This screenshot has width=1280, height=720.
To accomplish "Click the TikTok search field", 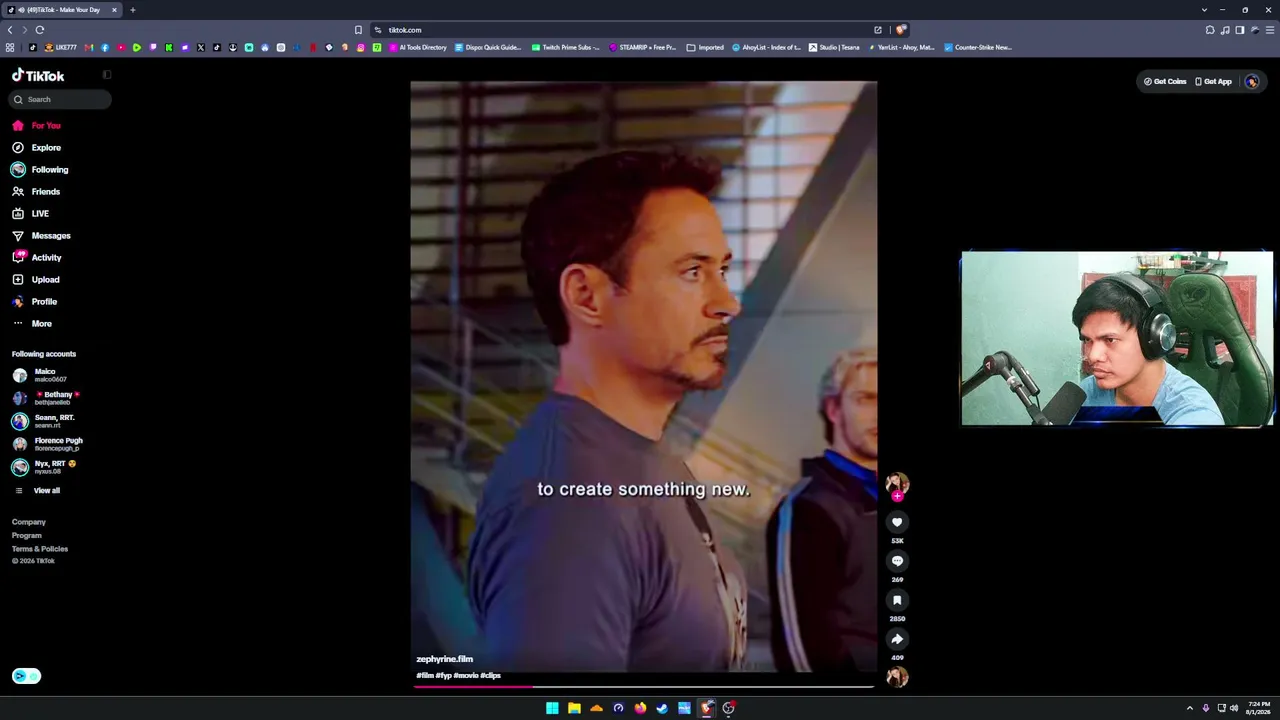I will pos(61,99).
